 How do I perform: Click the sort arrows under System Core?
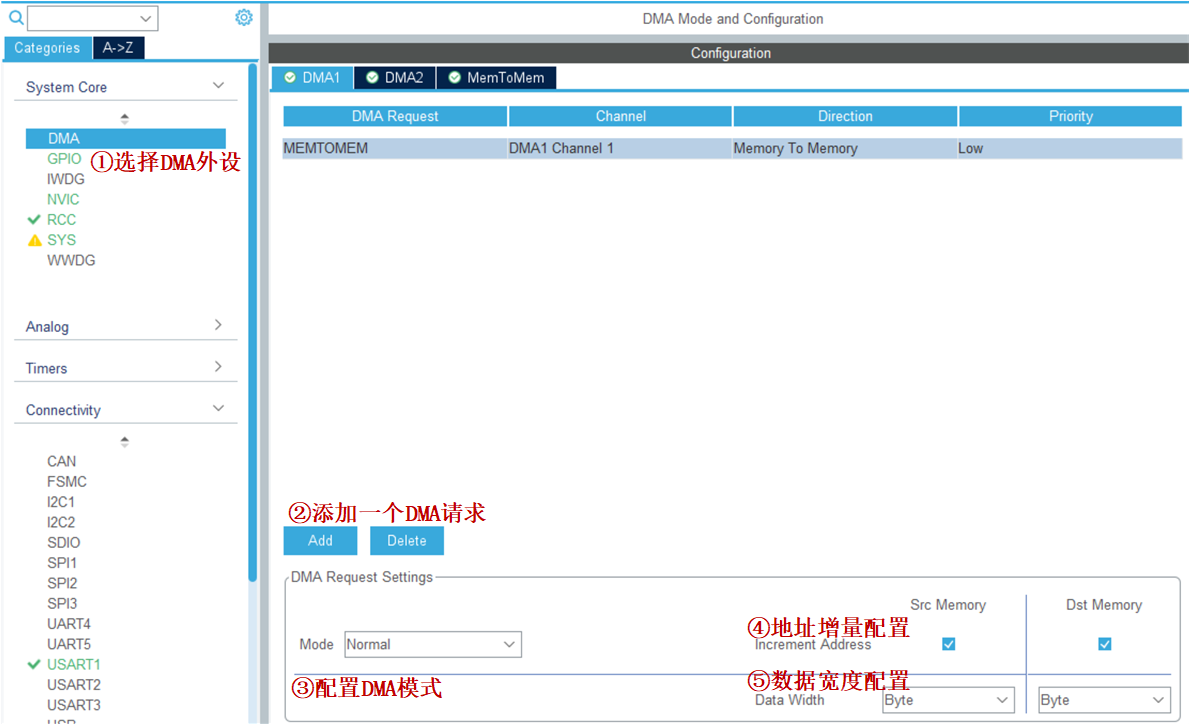point(125,118)
